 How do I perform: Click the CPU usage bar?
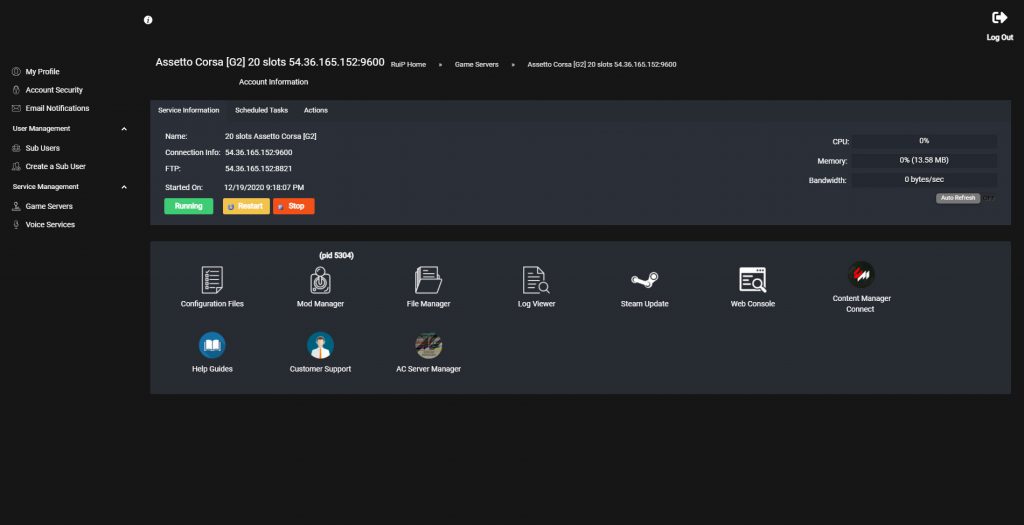point(924,141)
